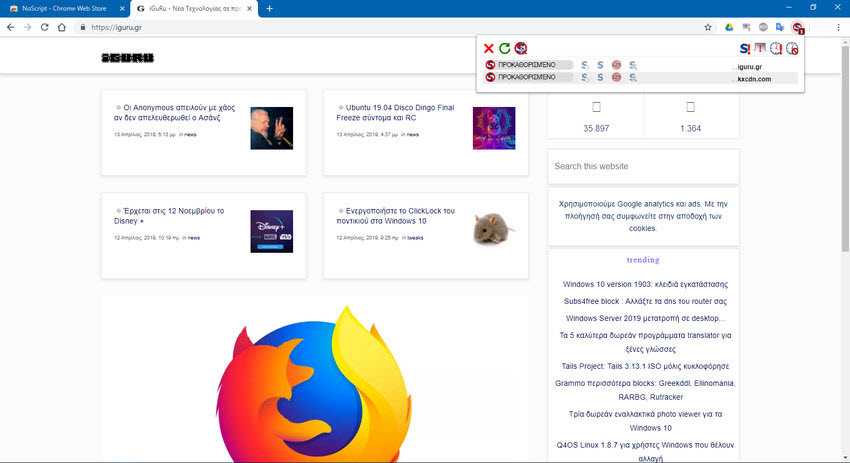Click the revoke temporary permissions clock icon
The image size is (850, 463).
tap(792, 49)
